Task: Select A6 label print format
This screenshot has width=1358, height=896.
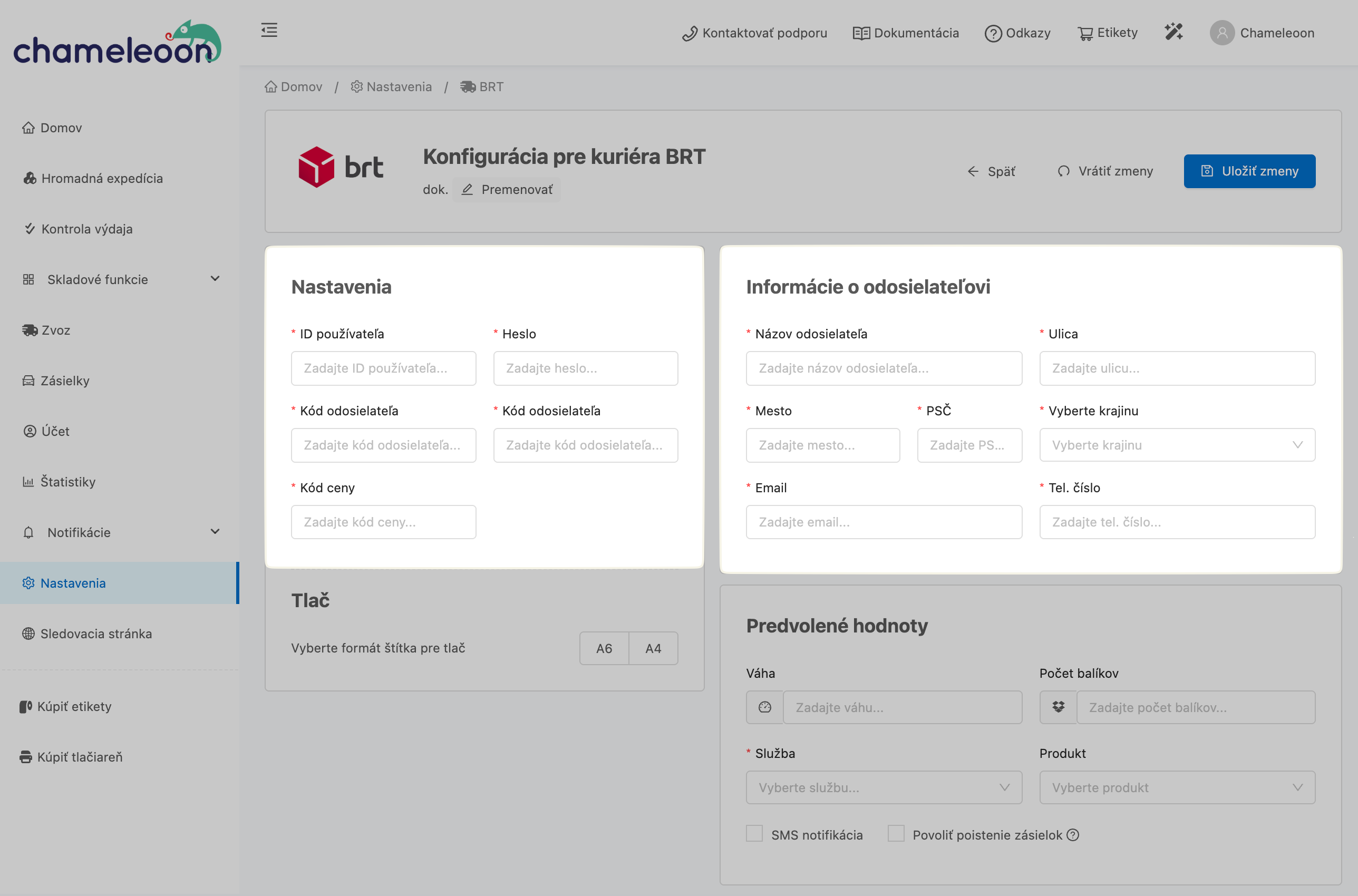Action: [604, 648]
